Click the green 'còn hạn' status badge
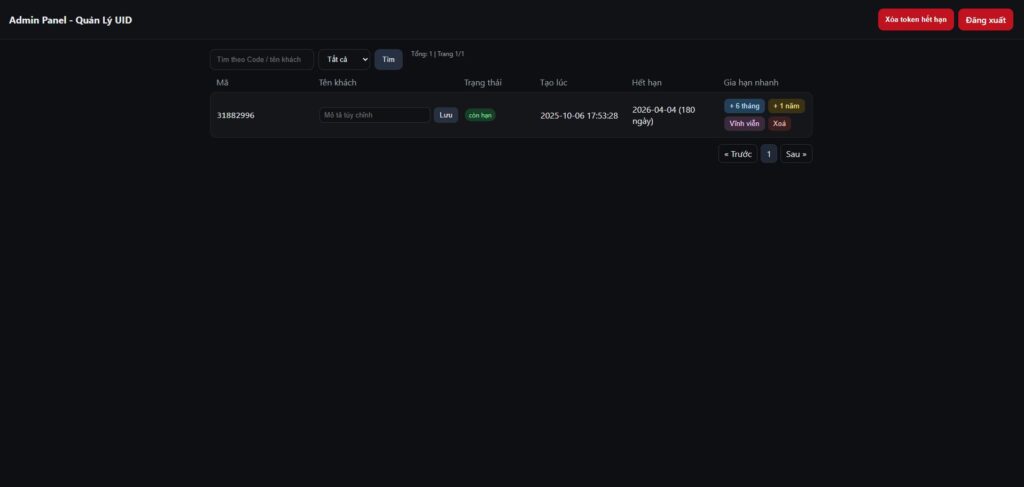The image size is (1024, 487). point(480,115)
